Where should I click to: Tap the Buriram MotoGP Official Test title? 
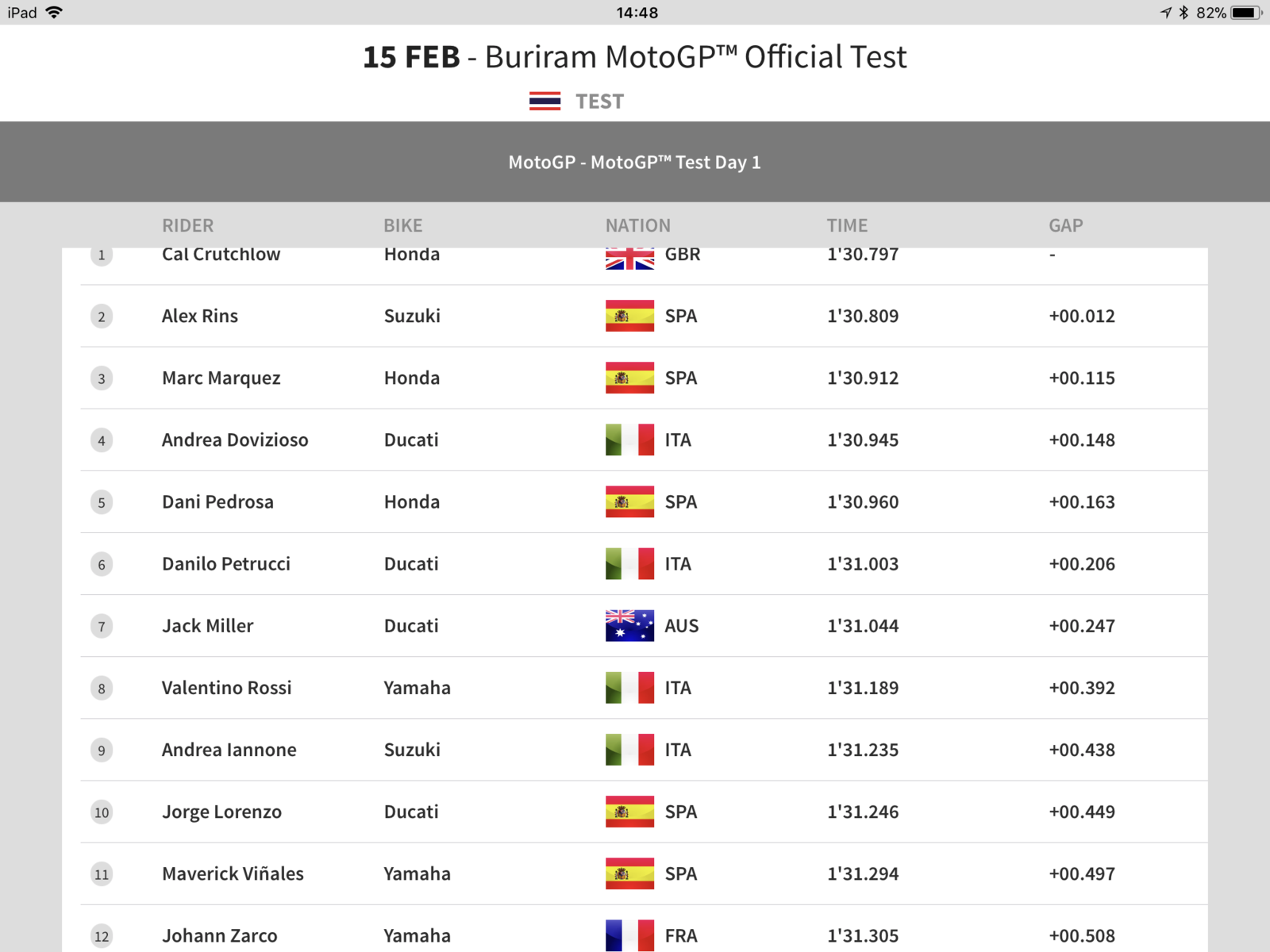tap(635, 57)
